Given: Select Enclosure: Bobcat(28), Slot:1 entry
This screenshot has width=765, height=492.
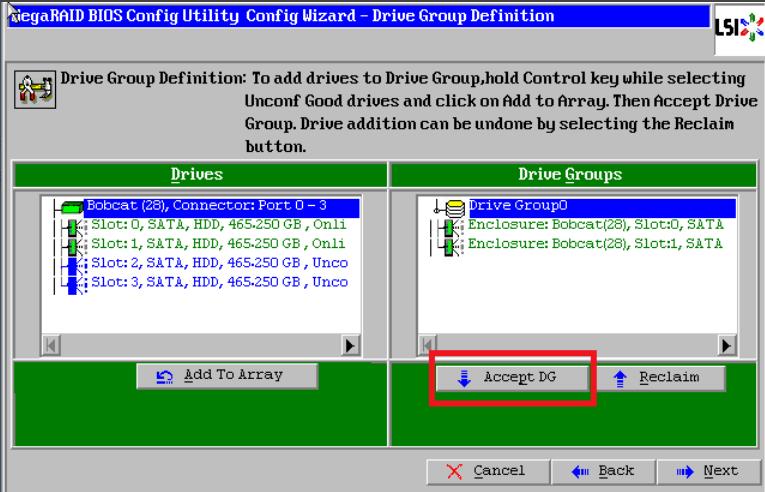Looking at the screenshot, I should (x=595, y=244).
